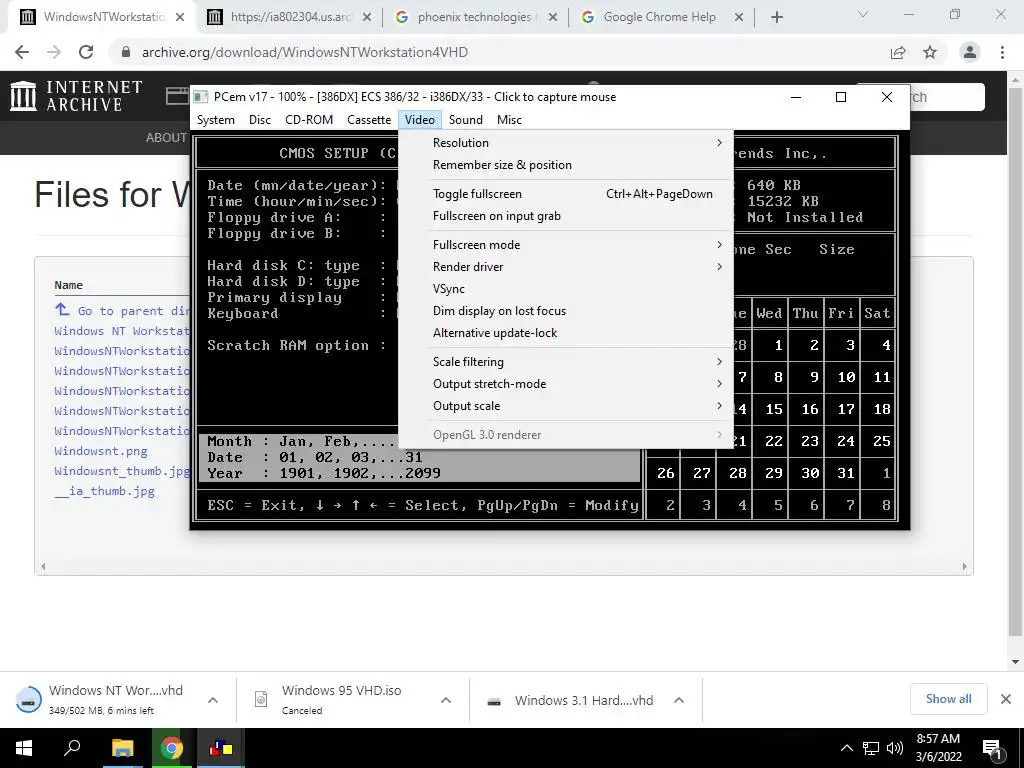Click the Go to parent directory arrow icon
Screen dimensions: 1024x768
pos(62,310)
